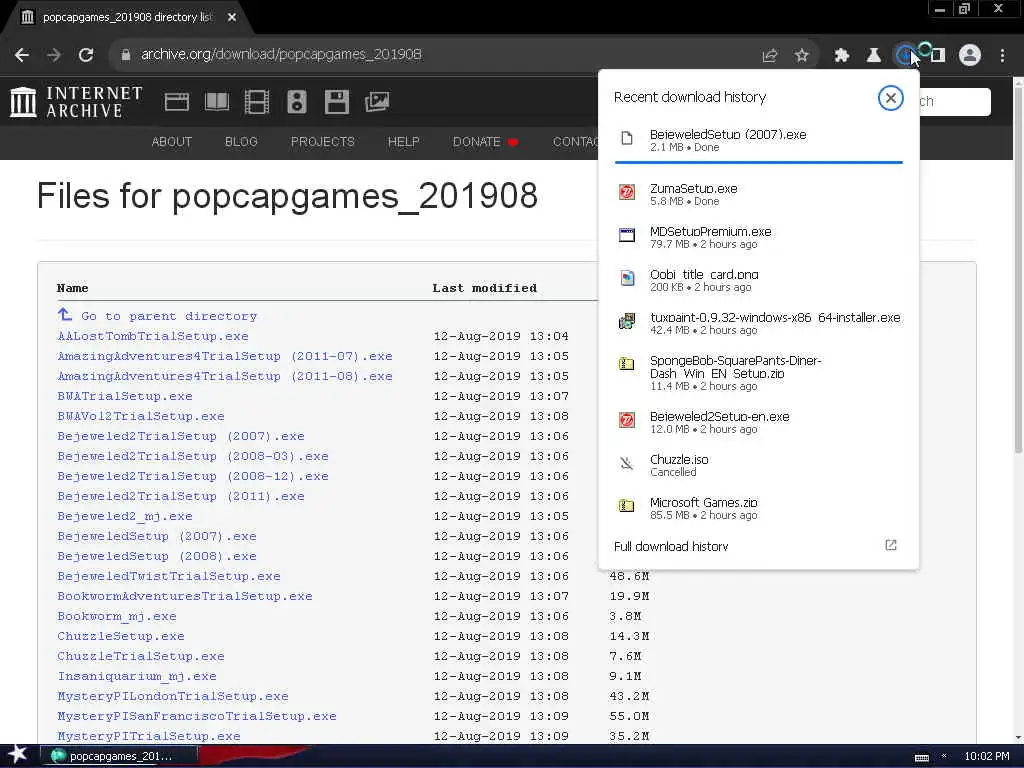
Task: Close the recent download history popup
Action: click(x=890, y=98)
